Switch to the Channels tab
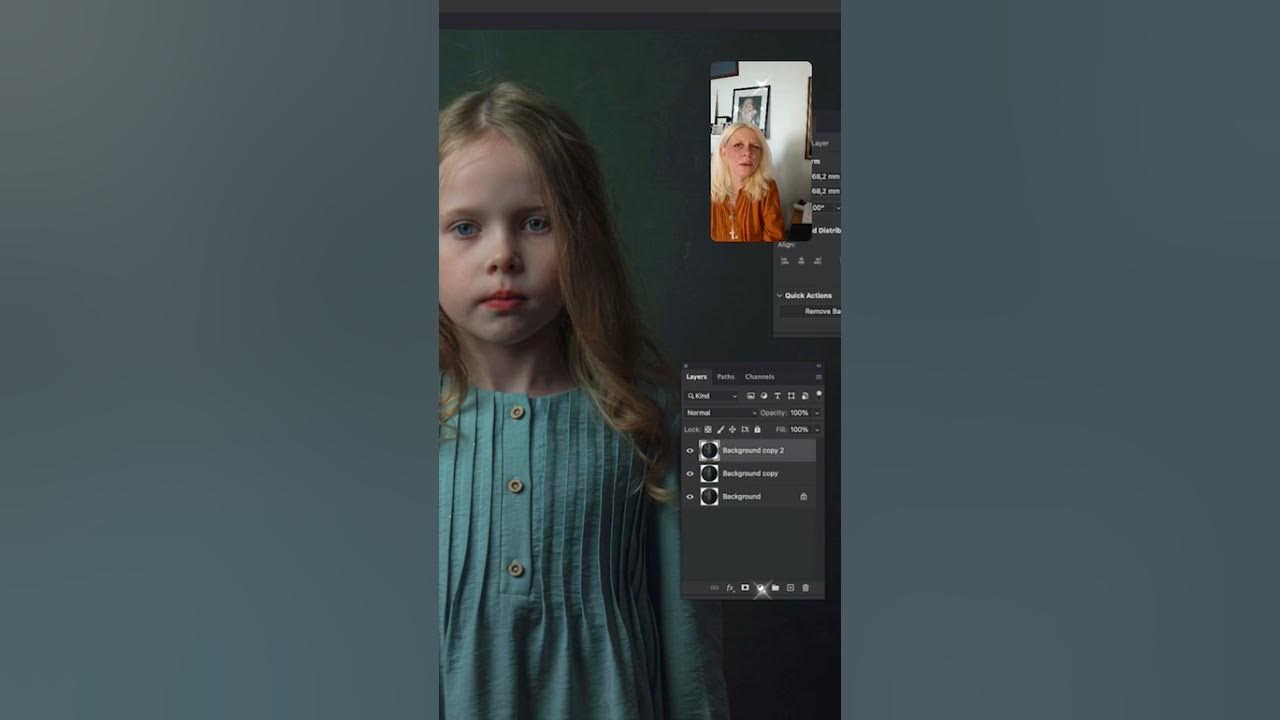1280x720 pixels. click(760, 377)
